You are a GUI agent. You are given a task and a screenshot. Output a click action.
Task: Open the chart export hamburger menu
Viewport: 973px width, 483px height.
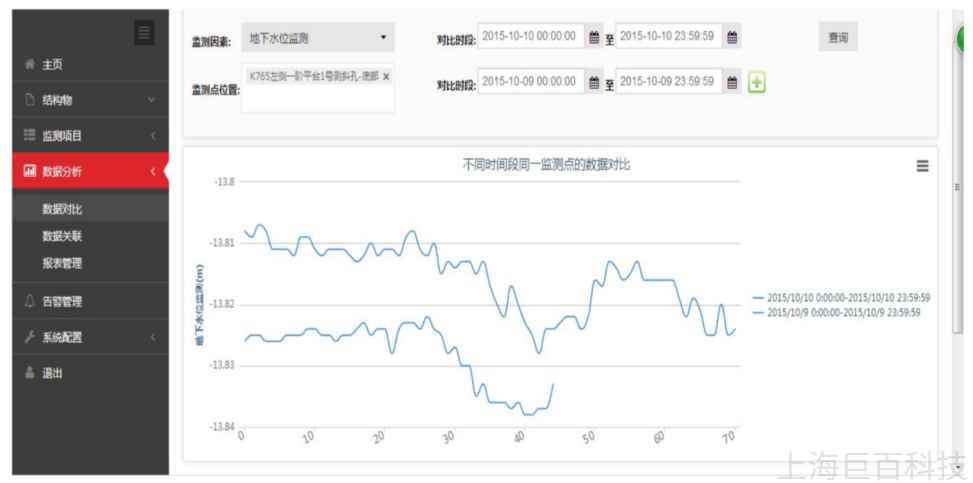coord(922,167)
